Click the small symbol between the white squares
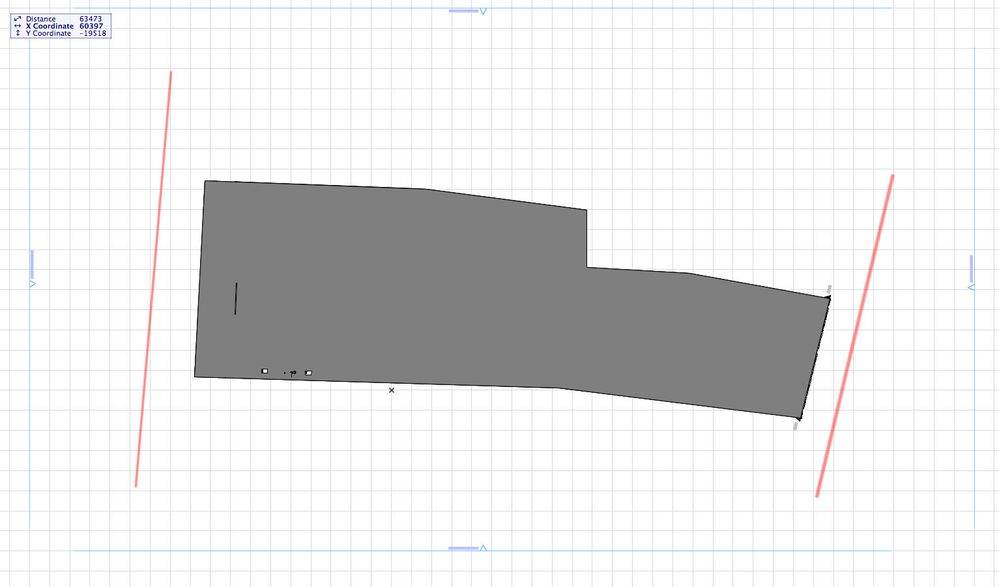999x587 pixels. (291, 373)
